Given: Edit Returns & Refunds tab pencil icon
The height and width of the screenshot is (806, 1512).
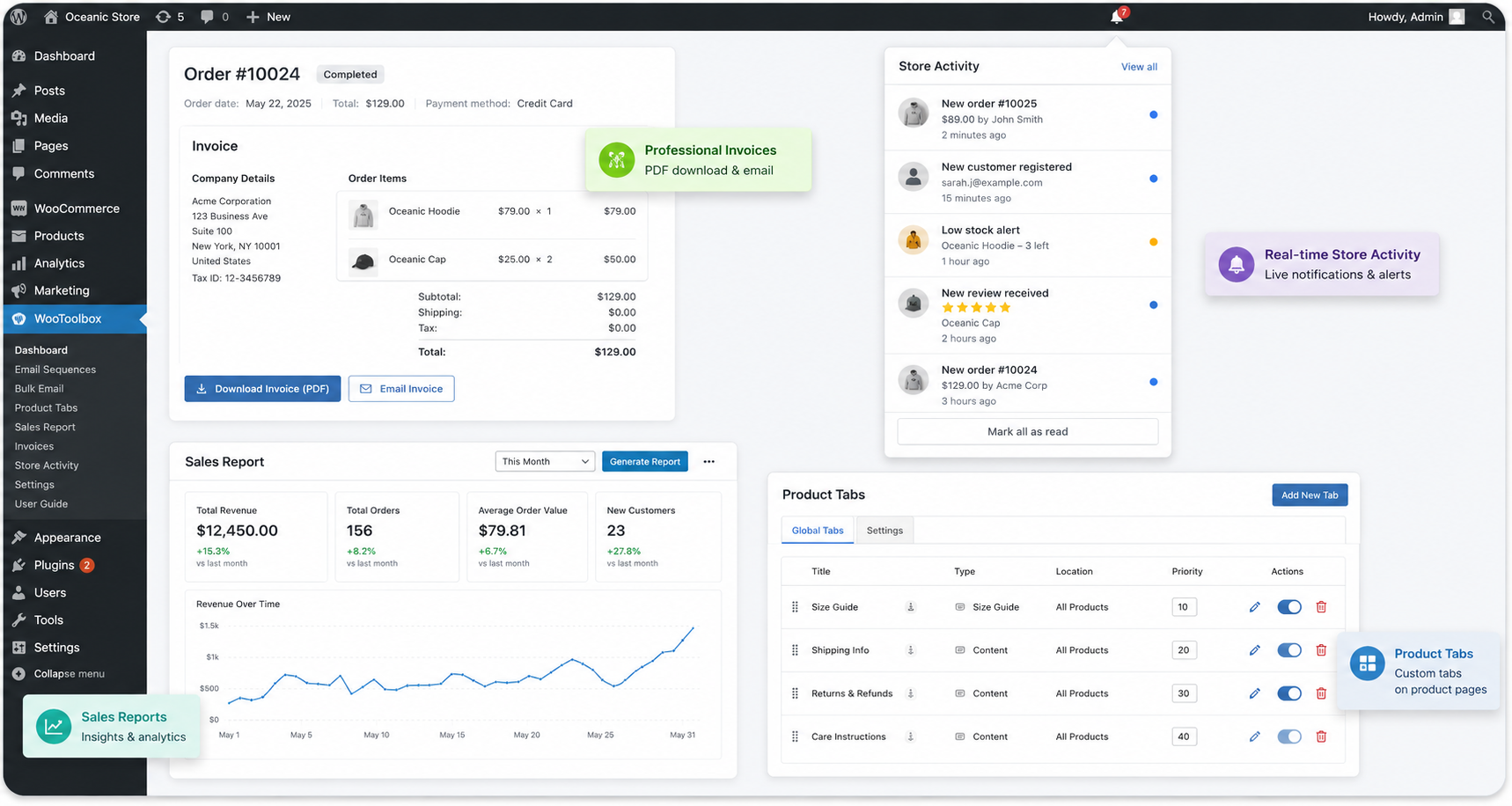Looking at the screenshot, I should coord(1255,693).
